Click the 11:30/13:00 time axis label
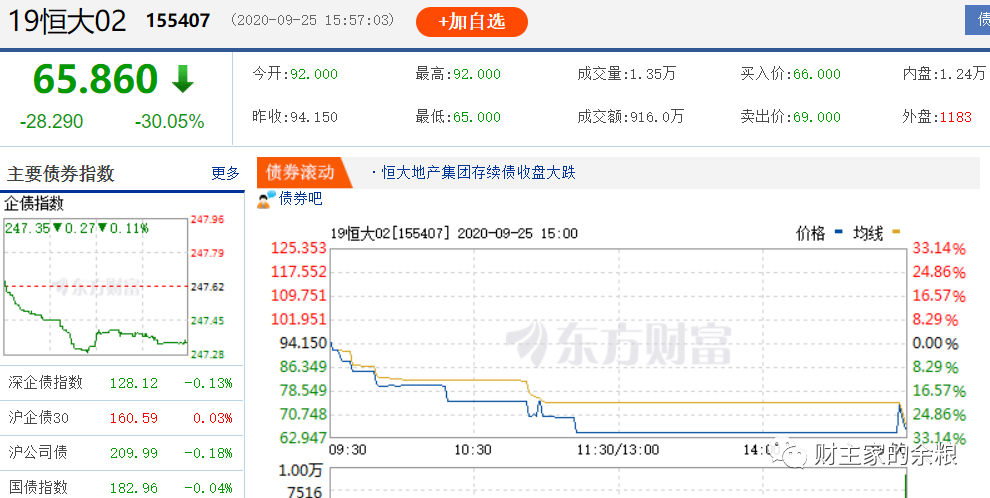 pyautogui.click(x=619, y=450)
